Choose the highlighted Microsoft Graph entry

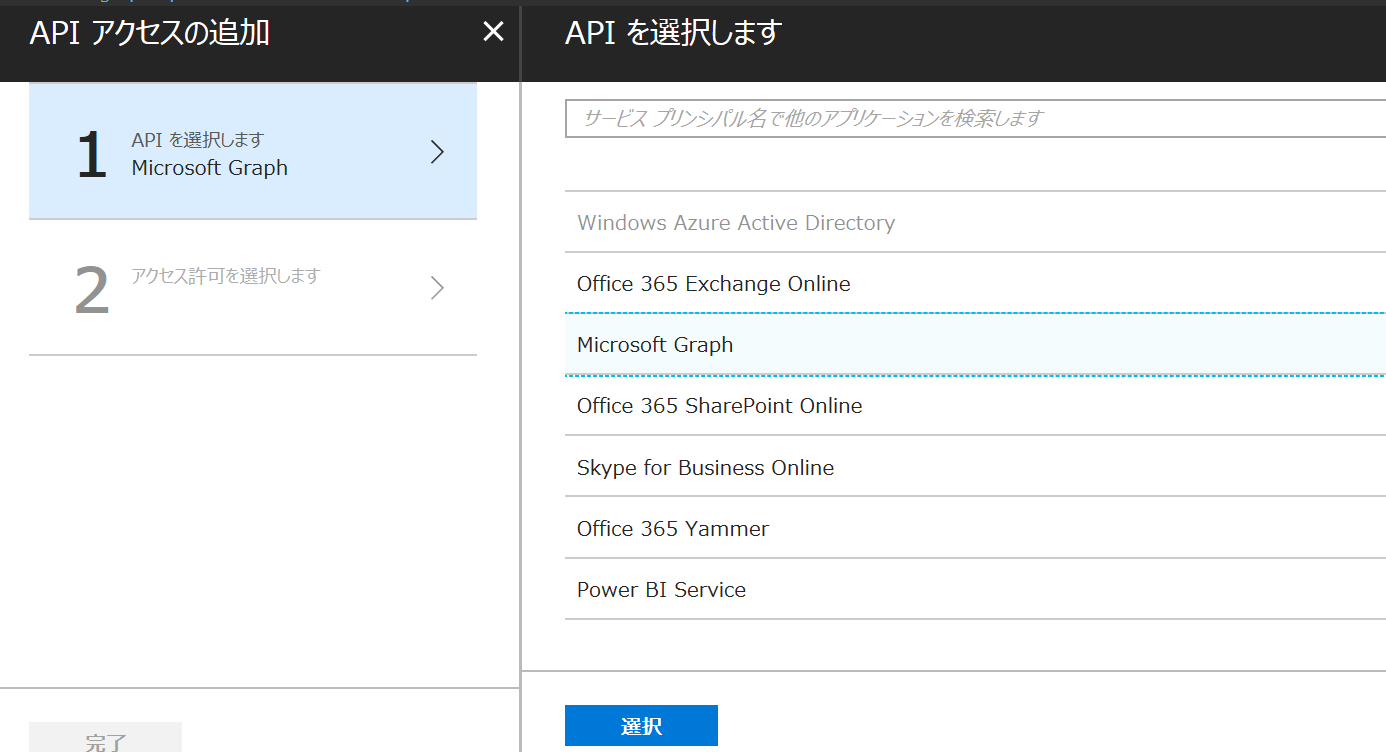tap(655, 344)
